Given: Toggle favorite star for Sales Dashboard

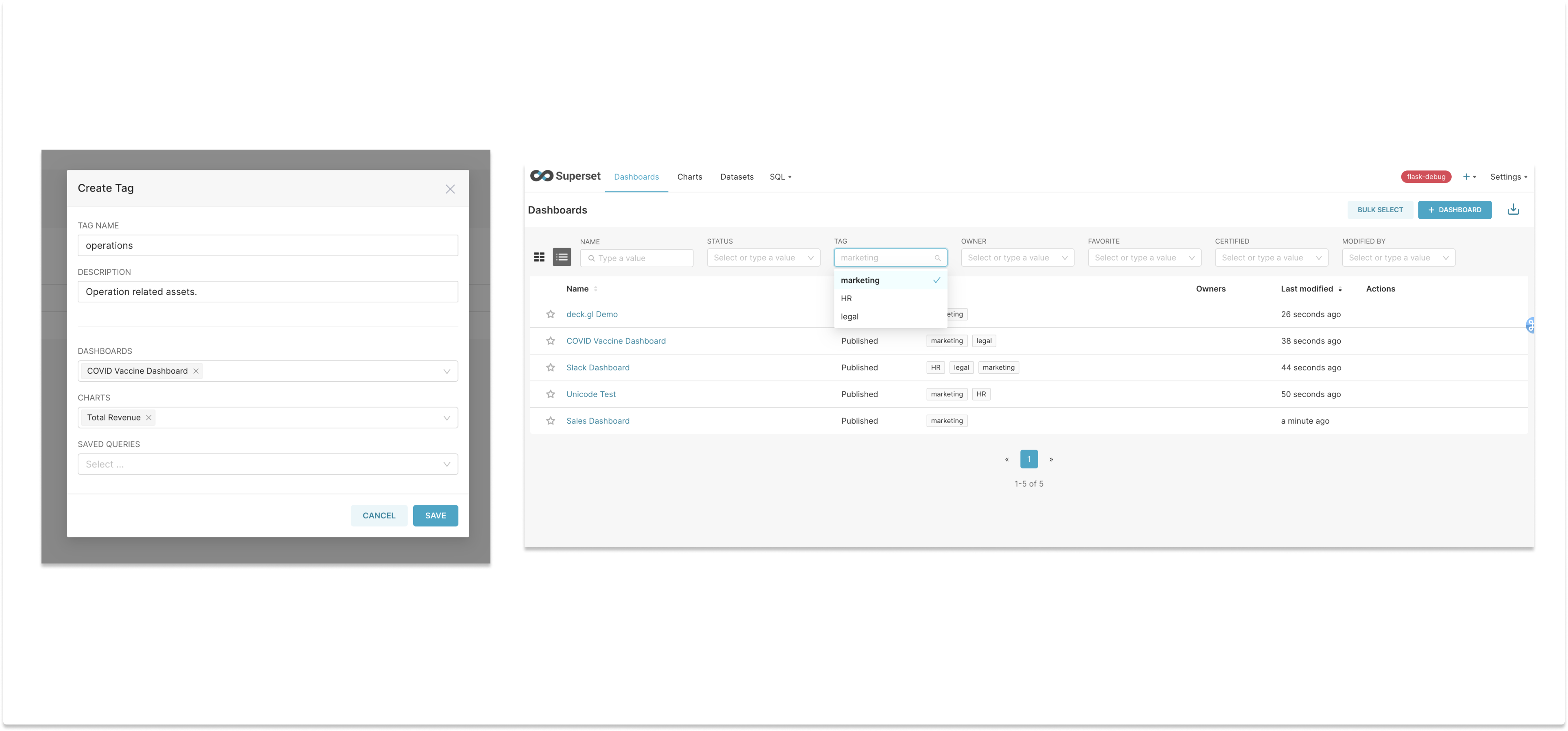Looking at the screenshot, I should pos(550,421).
